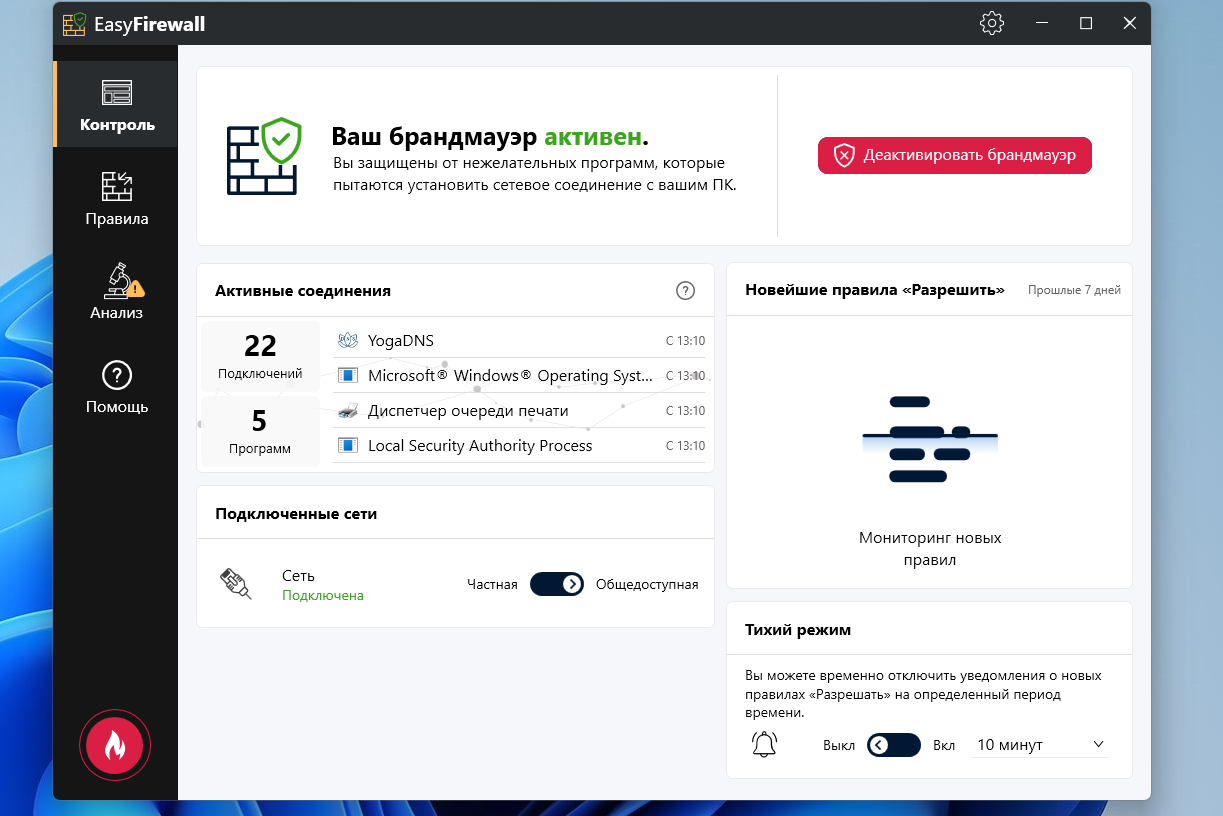This screenshot has height=816, width=1223.
Task: Minimize the EasyFirewall window
Action: (x=1042, y=24)
